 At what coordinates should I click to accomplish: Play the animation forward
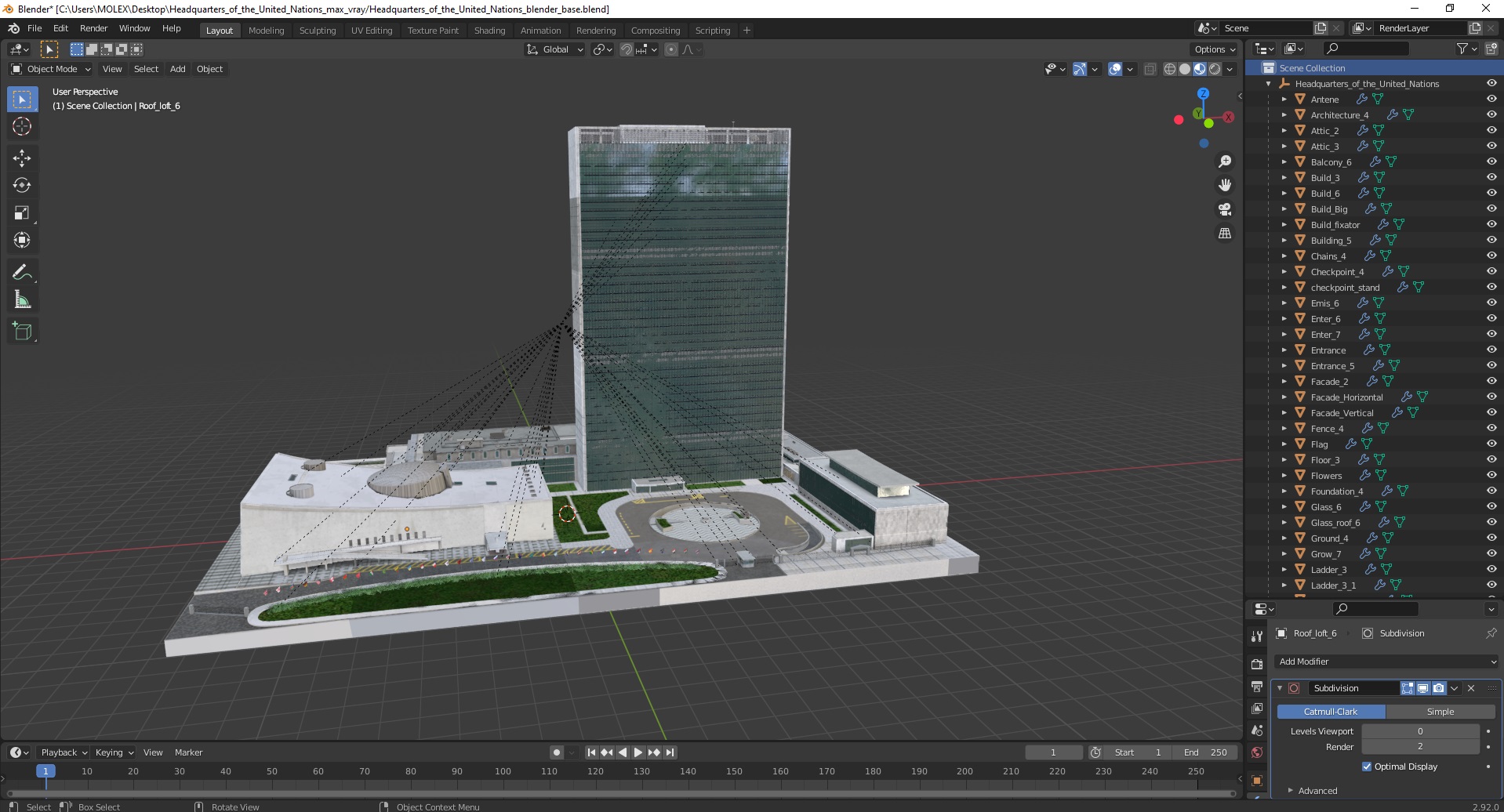pyautogui.click(x=638, y=752)
